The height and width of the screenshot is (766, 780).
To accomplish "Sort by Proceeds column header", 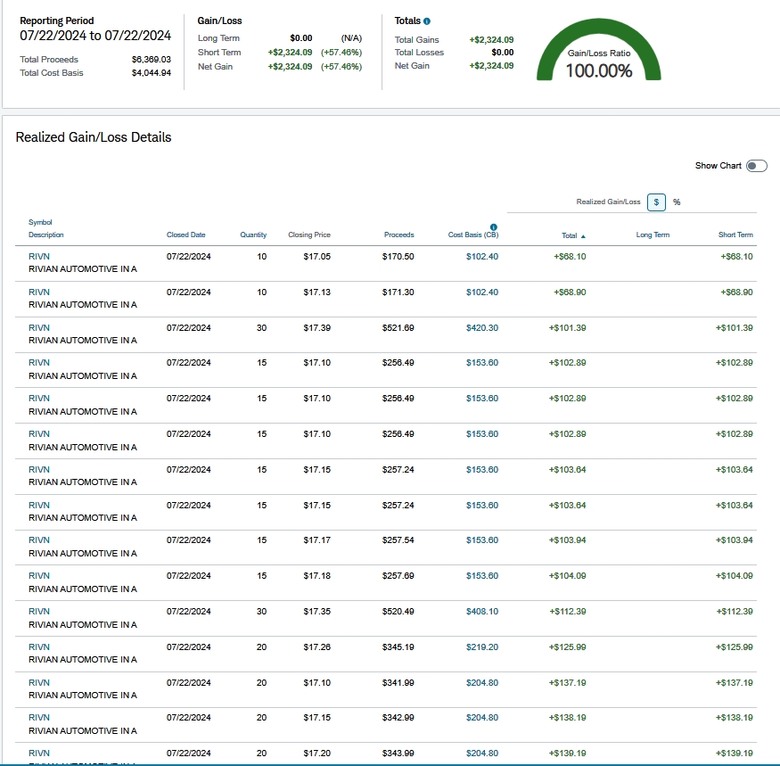I will coord(399,235).
